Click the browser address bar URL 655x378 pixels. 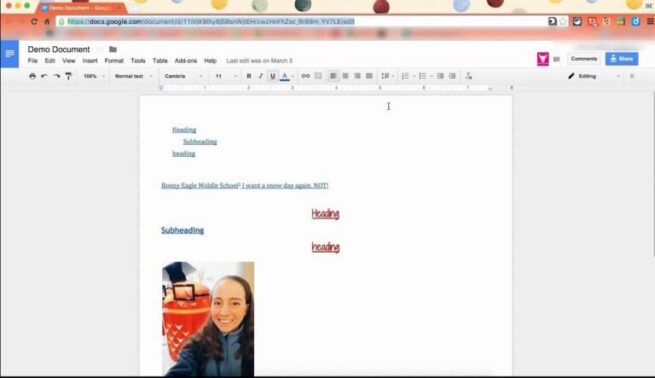pyautogui.click(x=211, y=21)
